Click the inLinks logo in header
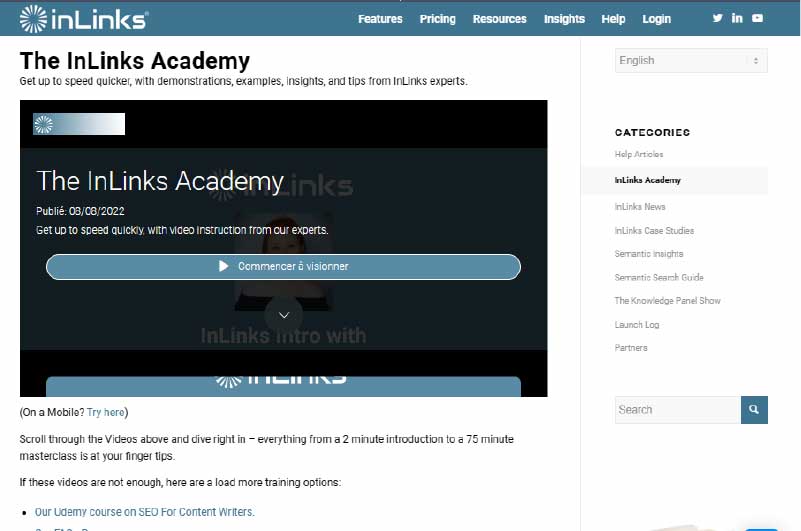This screenshot has width=801, height=531. [84, 19]
